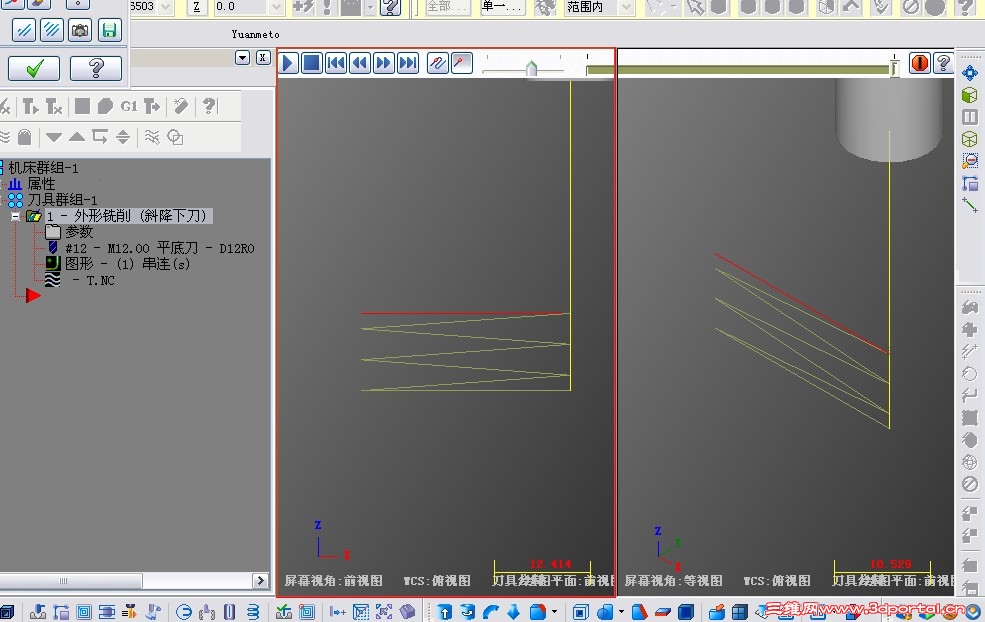Image resolution: width=985 pixels, height=622 pixels.
Task: Click the blue fit-to-screen arrows icon
Action: (x=970, y=73)
